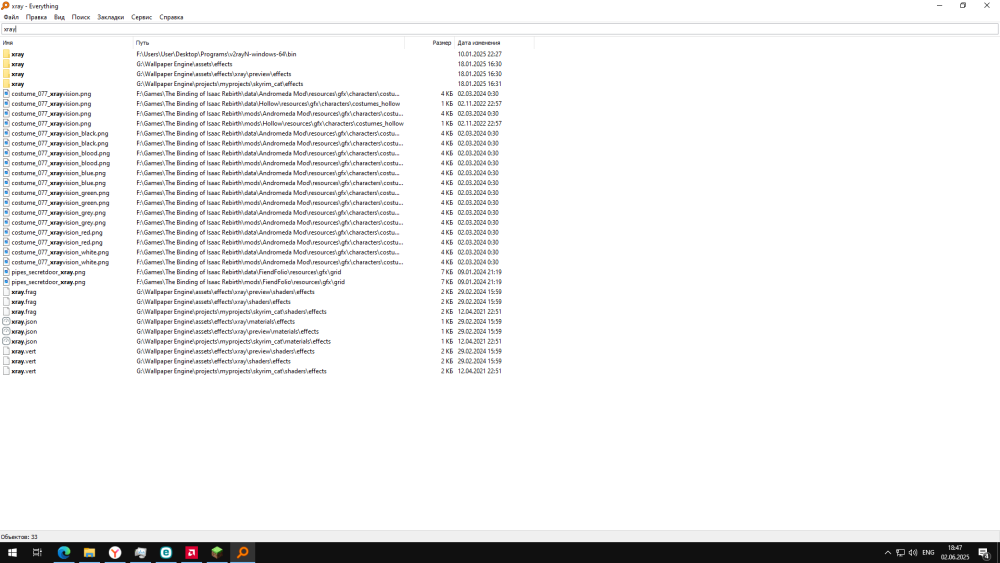Open Minecraft grass block icon on taskbar
The image size is (1000, 563).
tap(217, 553)
